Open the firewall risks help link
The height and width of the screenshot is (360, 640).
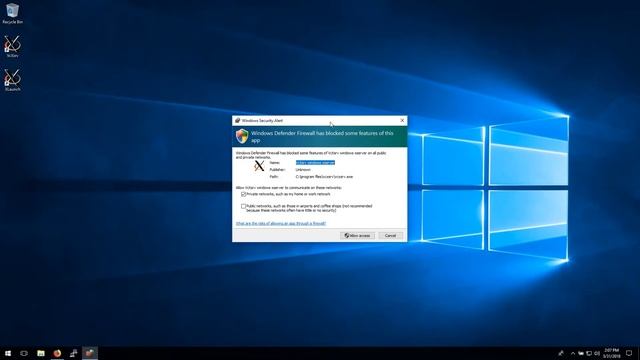pyautogui.click(x=281, y=223)
